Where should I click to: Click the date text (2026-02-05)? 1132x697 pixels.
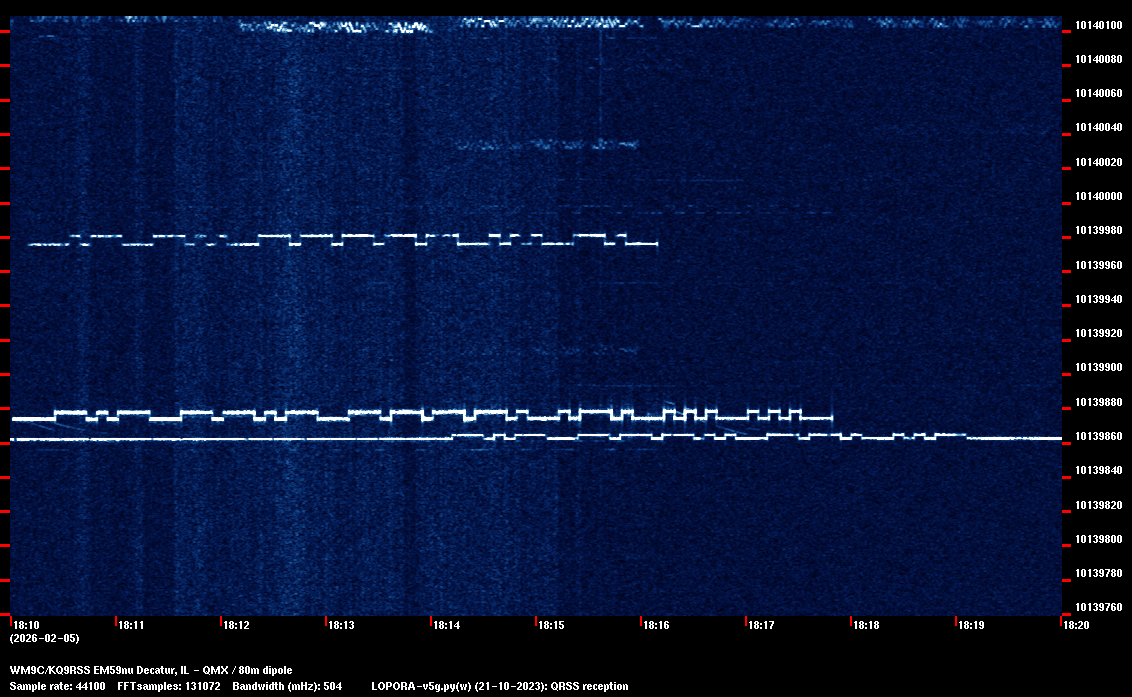[45, 638]
